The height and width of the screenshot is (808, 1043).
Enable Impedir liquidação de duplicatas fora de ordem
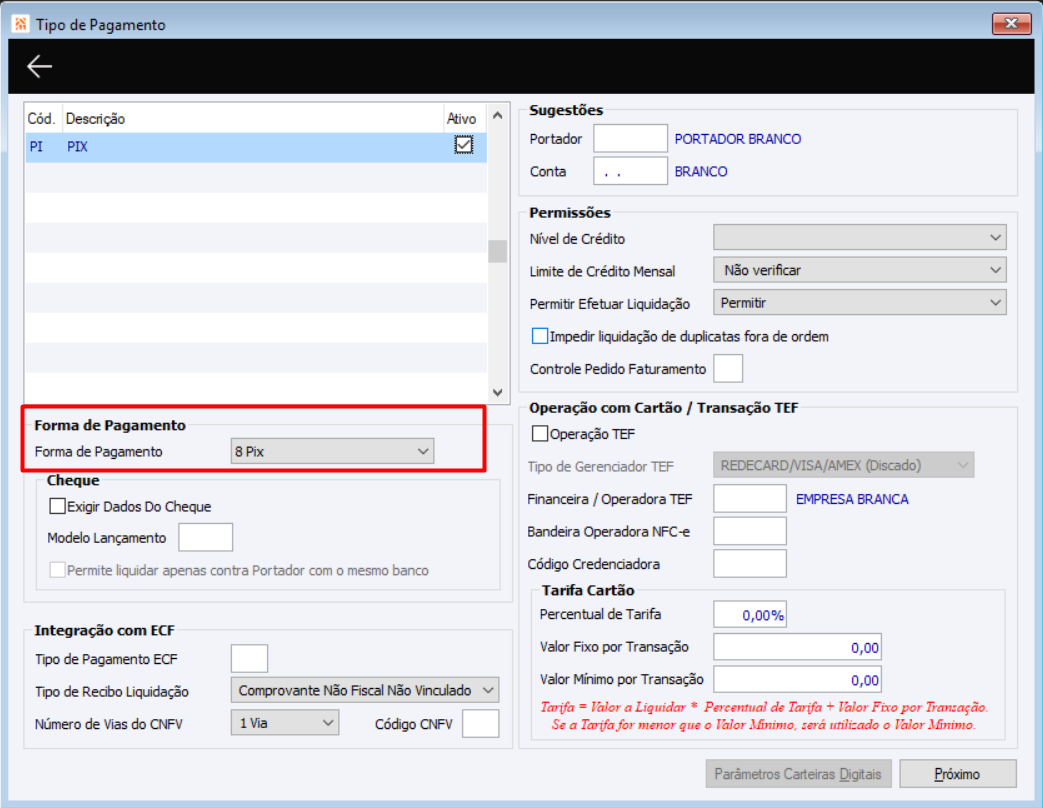click(x=539, y=336)
